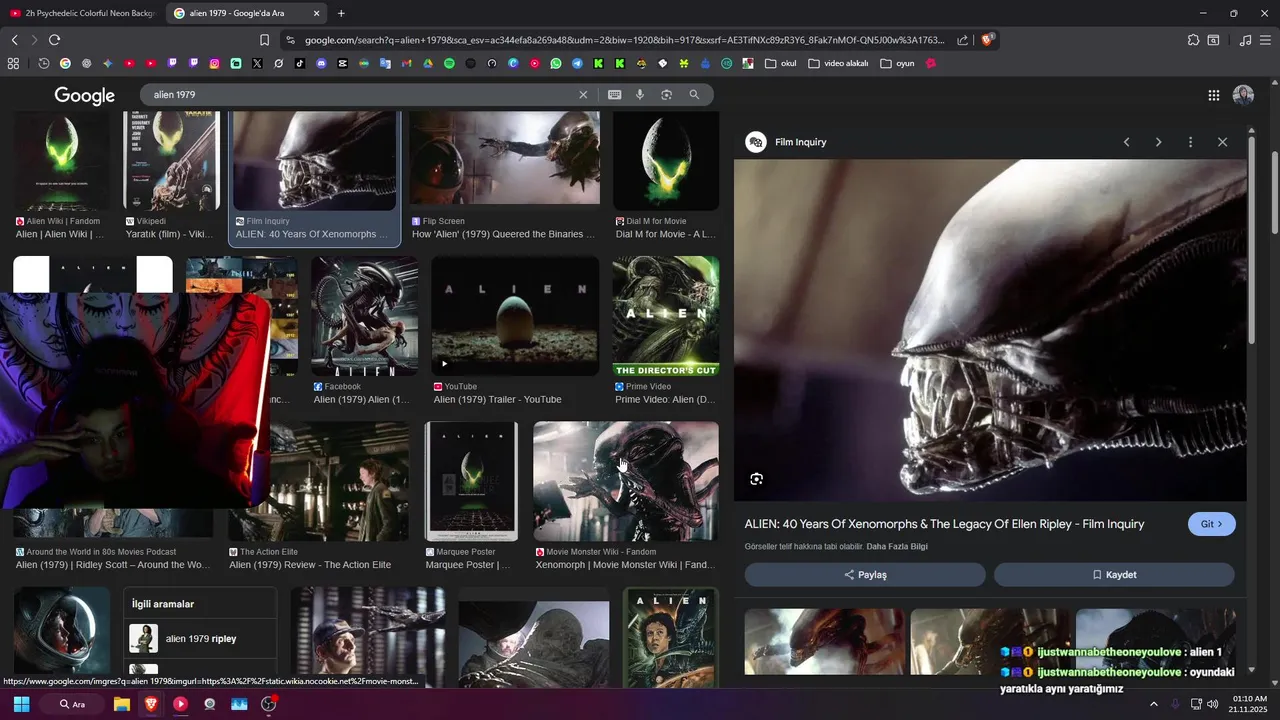
Task: Open the Dial M for Movie result image
Action: click(666, 160)
